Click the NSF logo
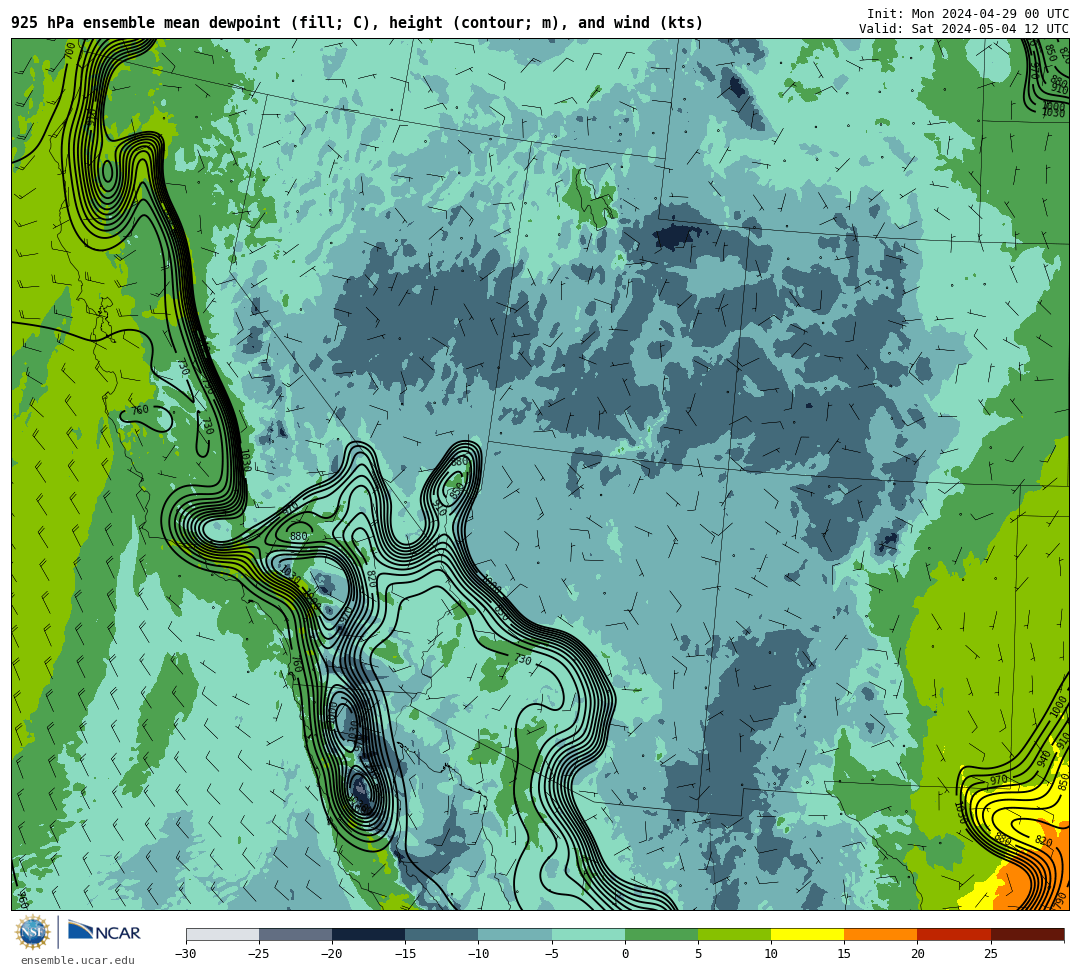This screenshot has height=973, width=1080. (x=32, y=932)
